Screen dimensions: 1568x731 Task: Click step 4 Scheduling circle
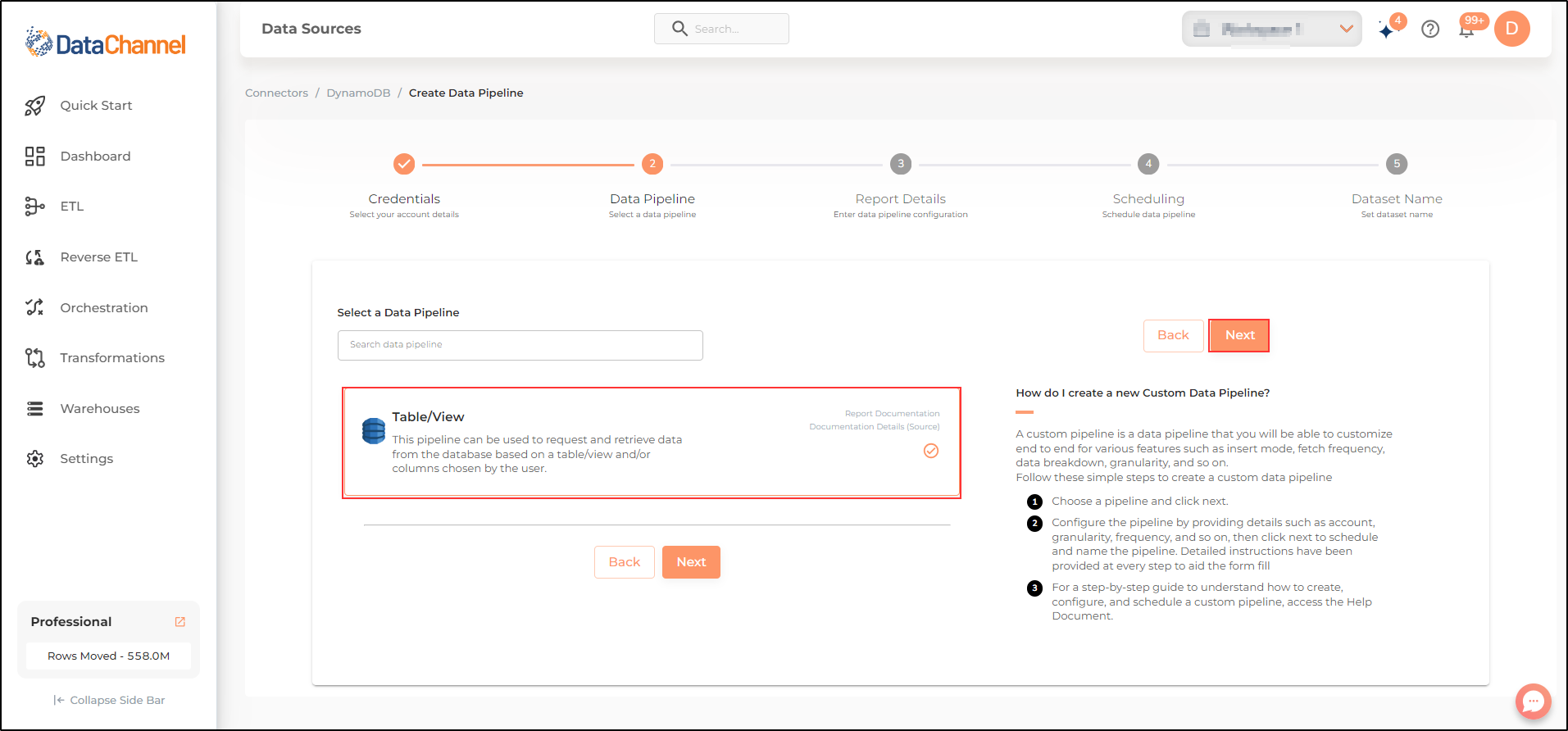(x=1148, y=164)
